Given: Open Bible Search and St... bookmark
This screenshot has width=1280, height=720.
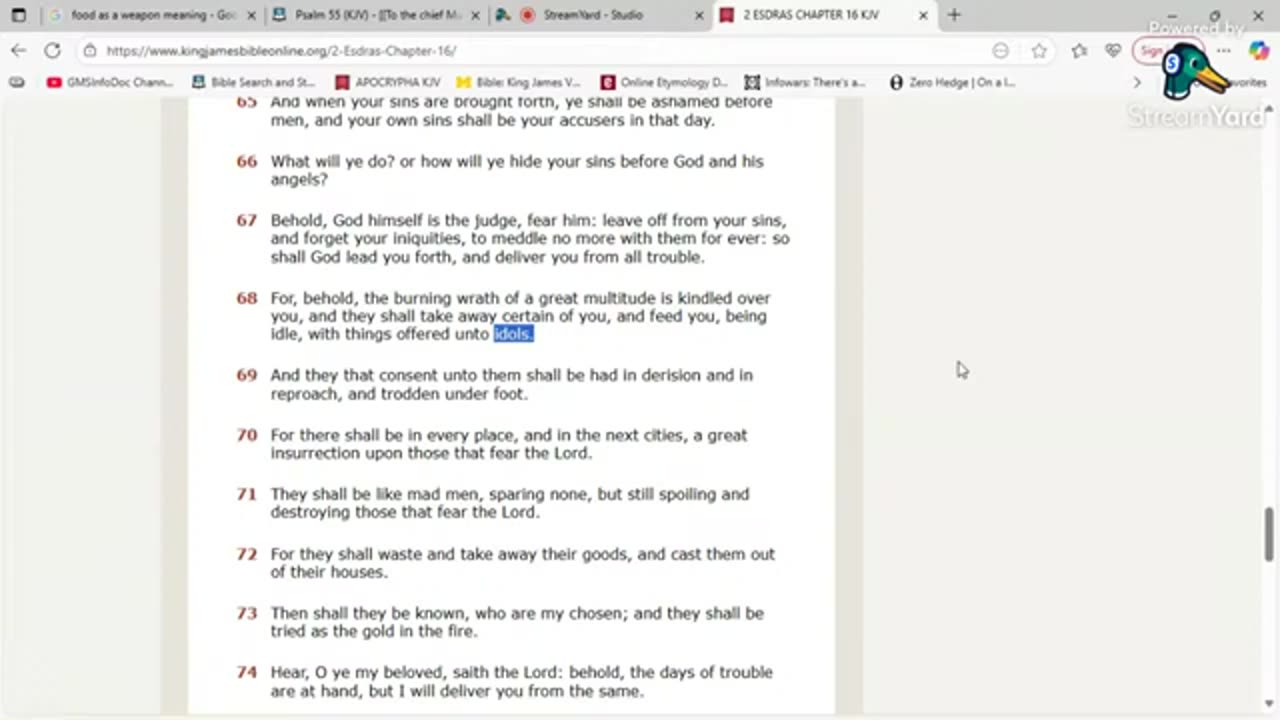Looking at the screenshot, I should 253,82.
